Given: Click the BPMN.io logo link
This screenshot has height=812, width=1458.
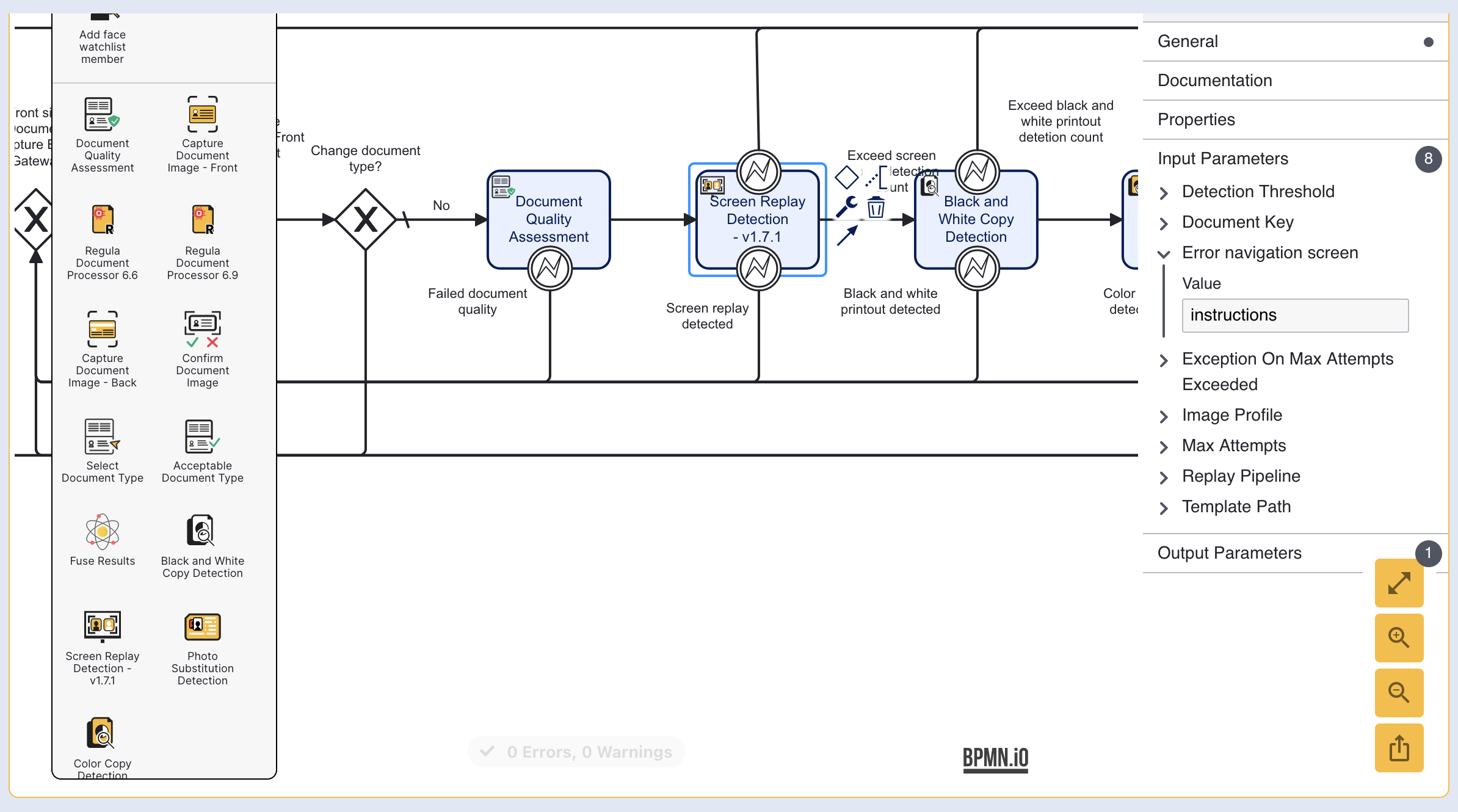Looking at the screenshot, I should click(995, 758).
